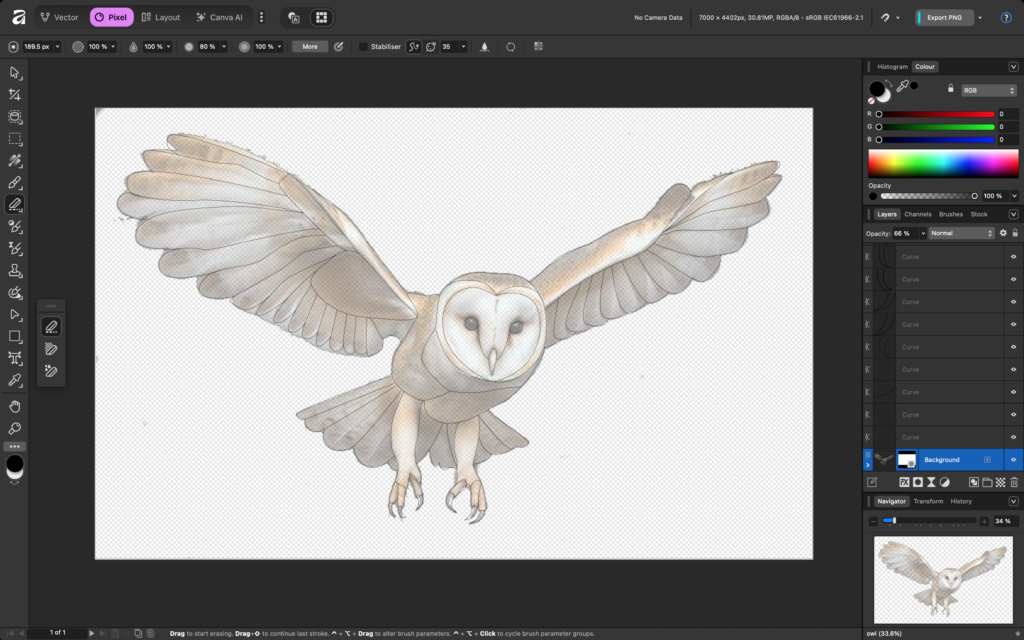Delete layer using the trash icon
The width and height of the screenshot is (1024, 640).
click(x=1014, y=482)
